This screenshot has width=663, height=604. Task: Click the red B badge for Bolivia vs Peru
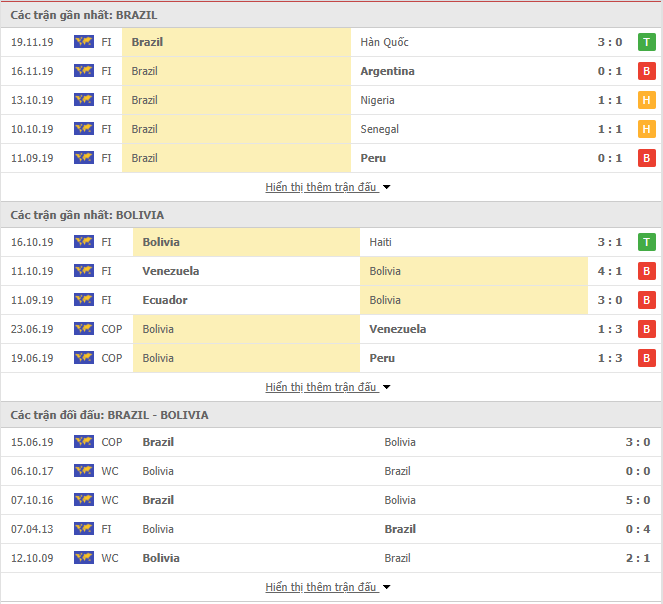pyautogui.click(x=647, y=358)
